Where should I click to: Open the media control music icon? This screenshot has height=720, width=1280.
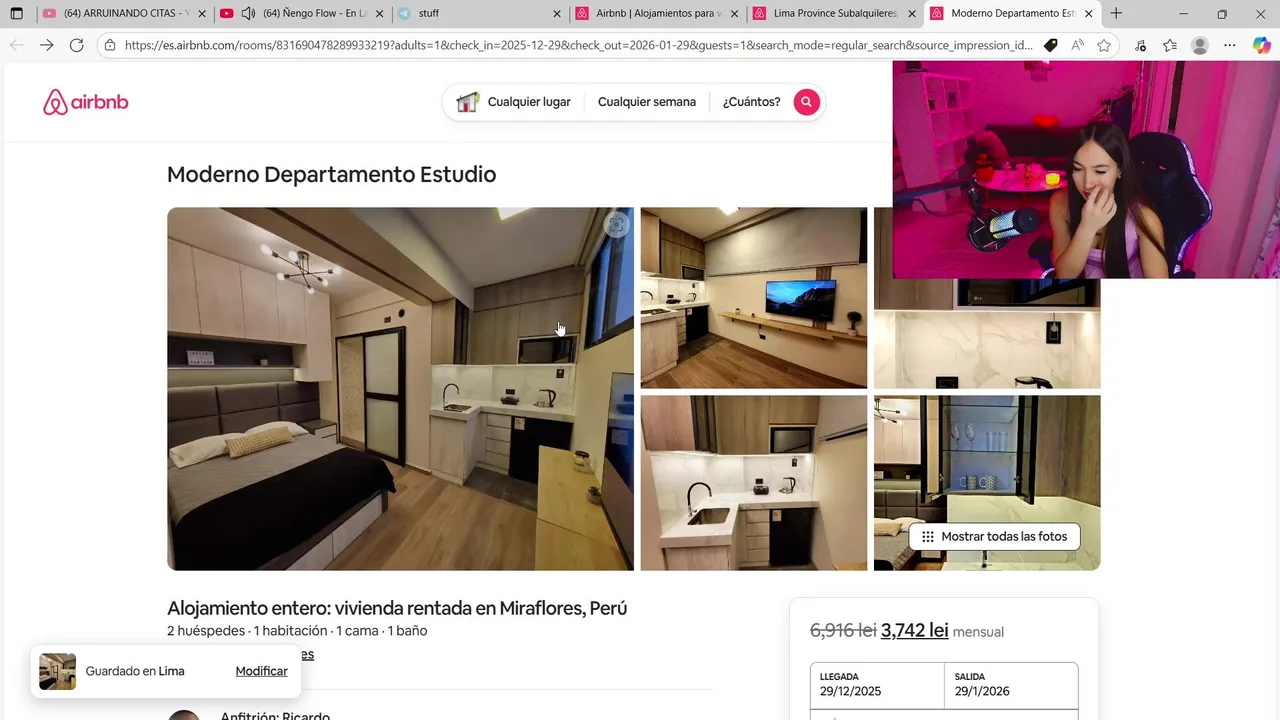pyautogui.click(x=1140, y=45)
